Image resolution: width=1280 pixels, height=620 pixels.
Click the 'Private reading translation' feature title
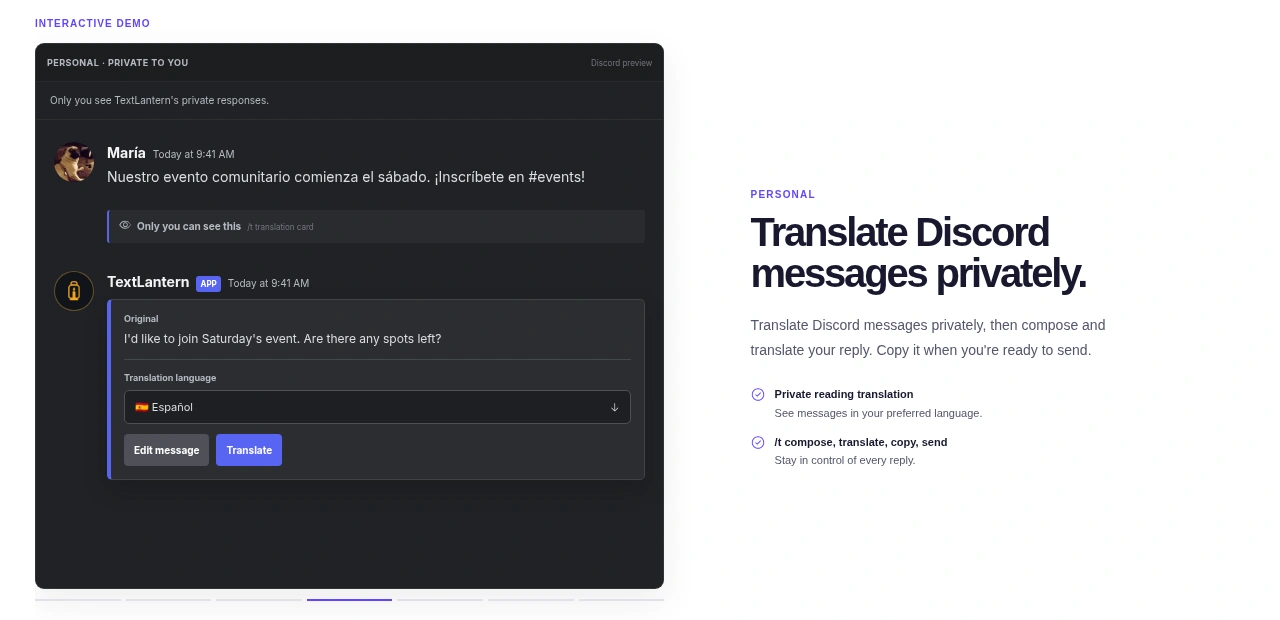[844, 394]
